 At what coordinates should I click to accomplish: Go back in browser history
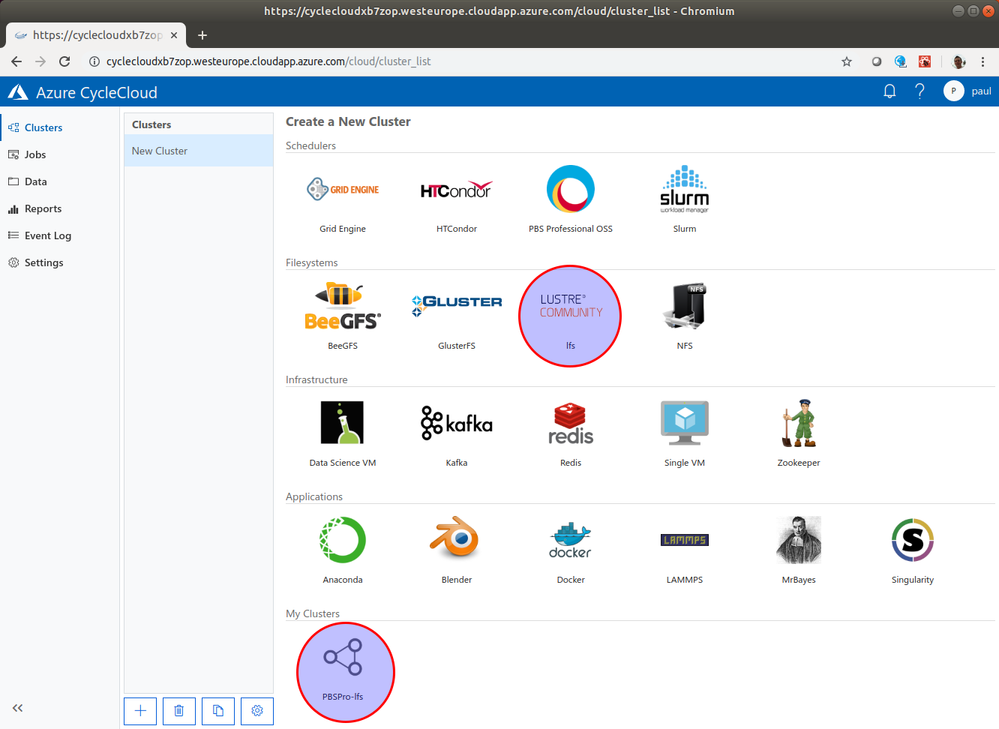[x=17, y=61]
